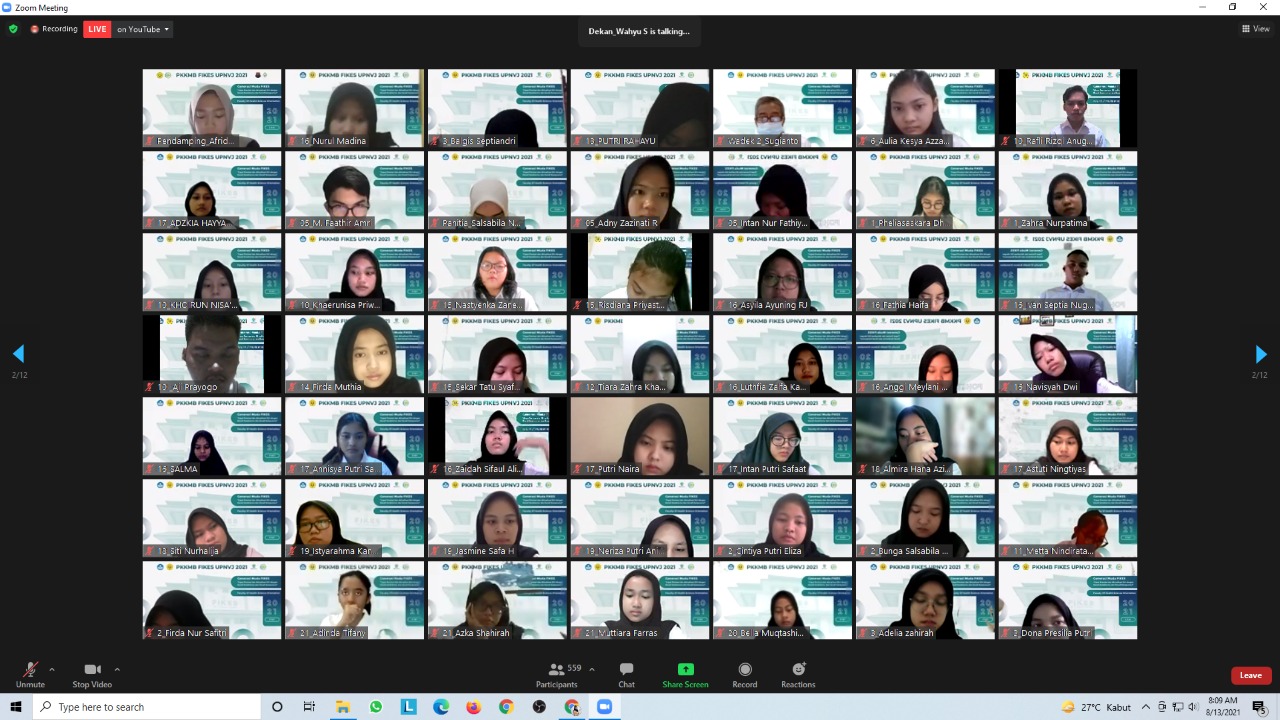Go to next gallery page
This screenshot has height=720, width=1280.
(x=1260, y=354)
